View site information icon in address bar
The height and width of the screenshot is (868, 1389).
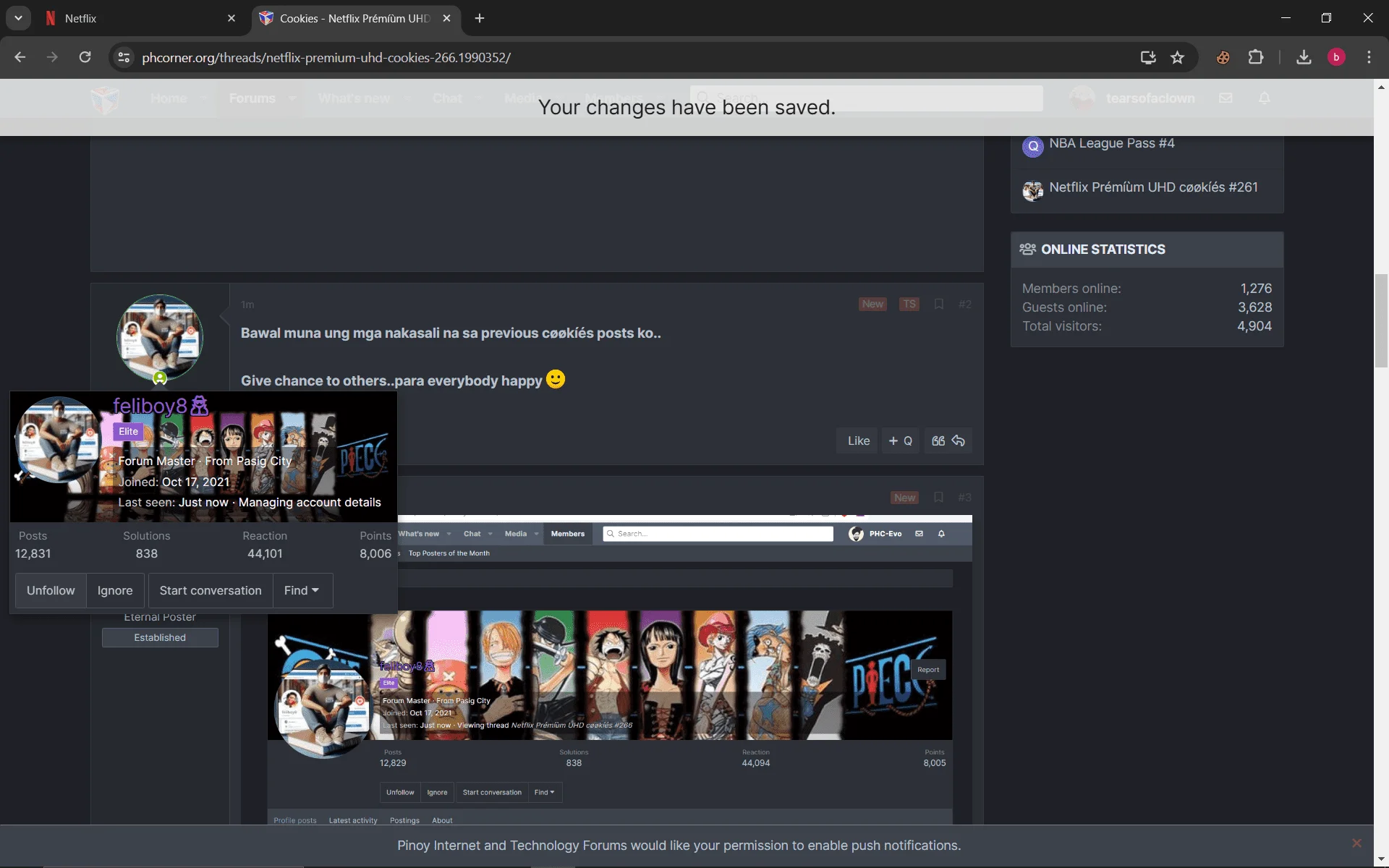pos(124,57)
